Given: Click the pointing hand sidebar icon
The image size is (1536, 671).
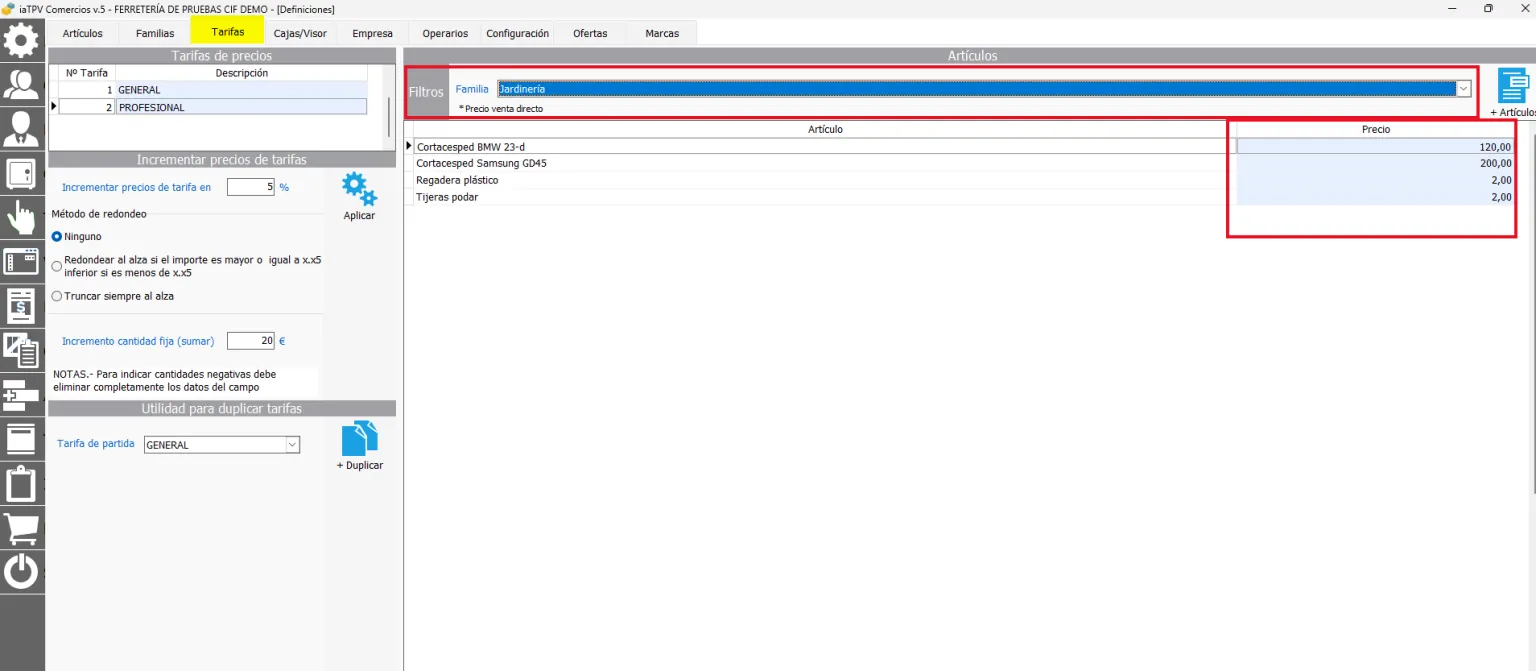Looking at the screenshot, I should [x=22, y=217].
